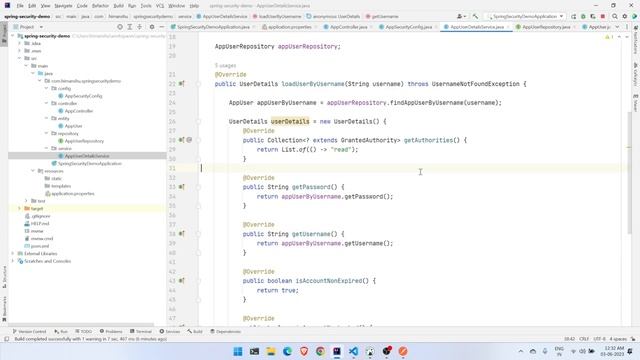
Task: Open the Dependencies tool window
Action: (x=225, y=331)
